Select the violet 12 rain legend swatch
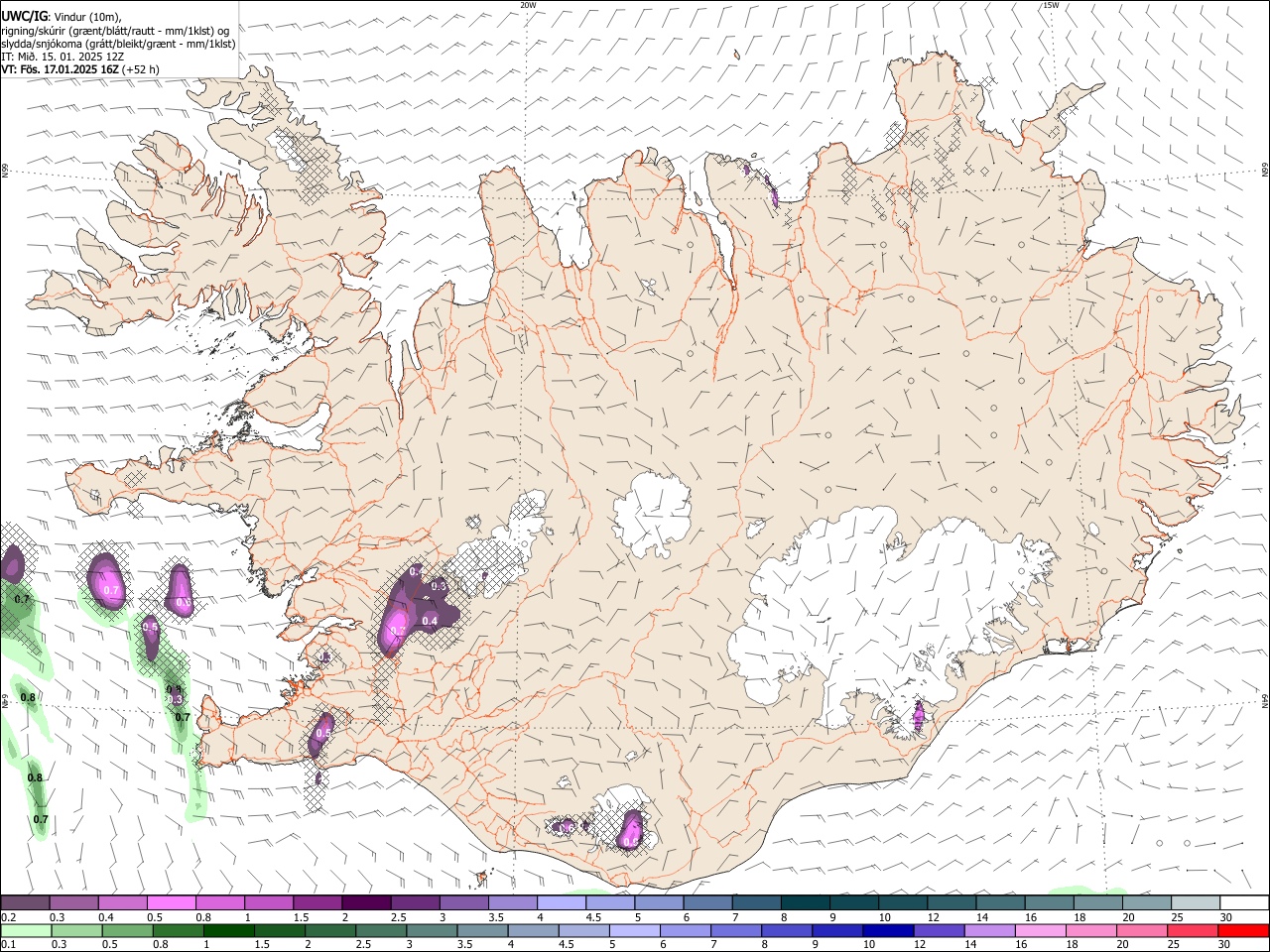The image size is (1270, 952). 939,930
